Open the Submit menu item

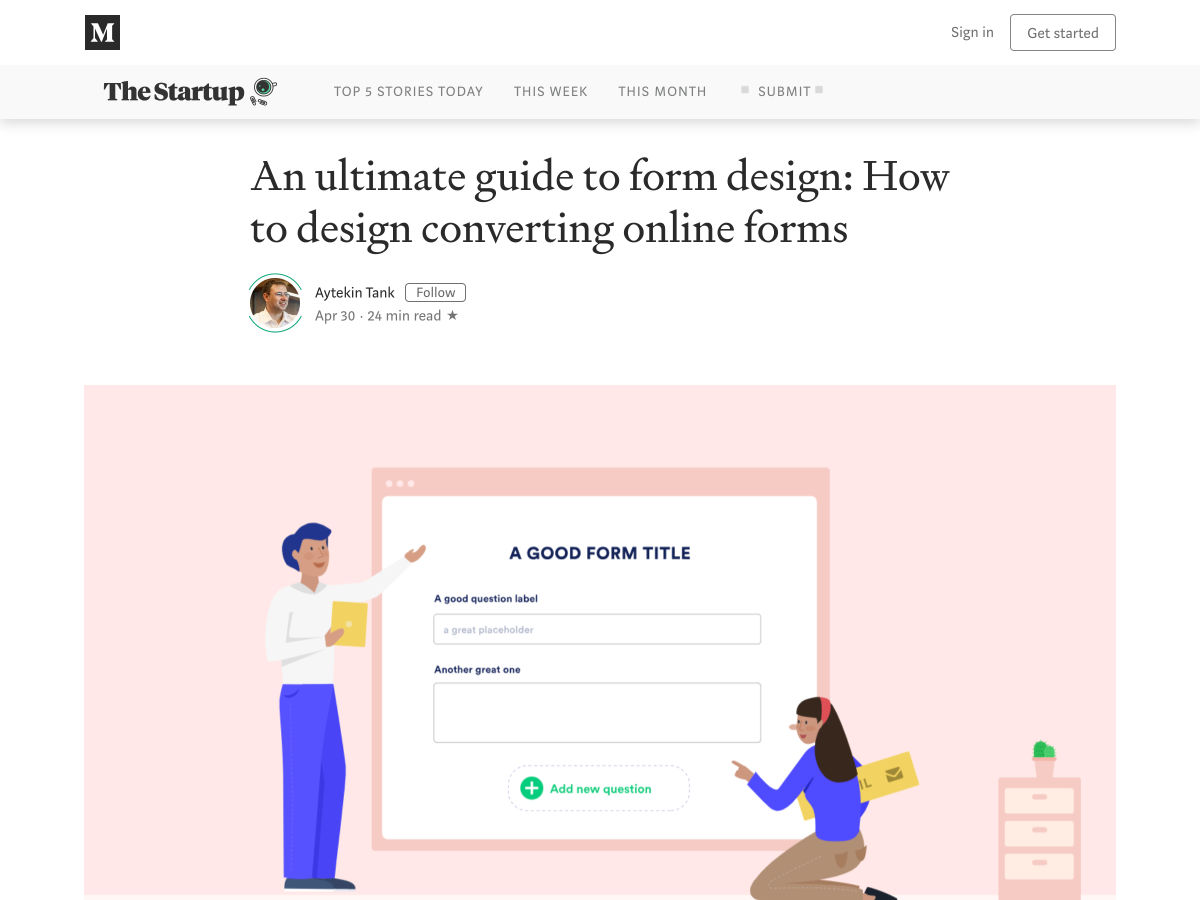pyautogui.click(x=784, y=91)
